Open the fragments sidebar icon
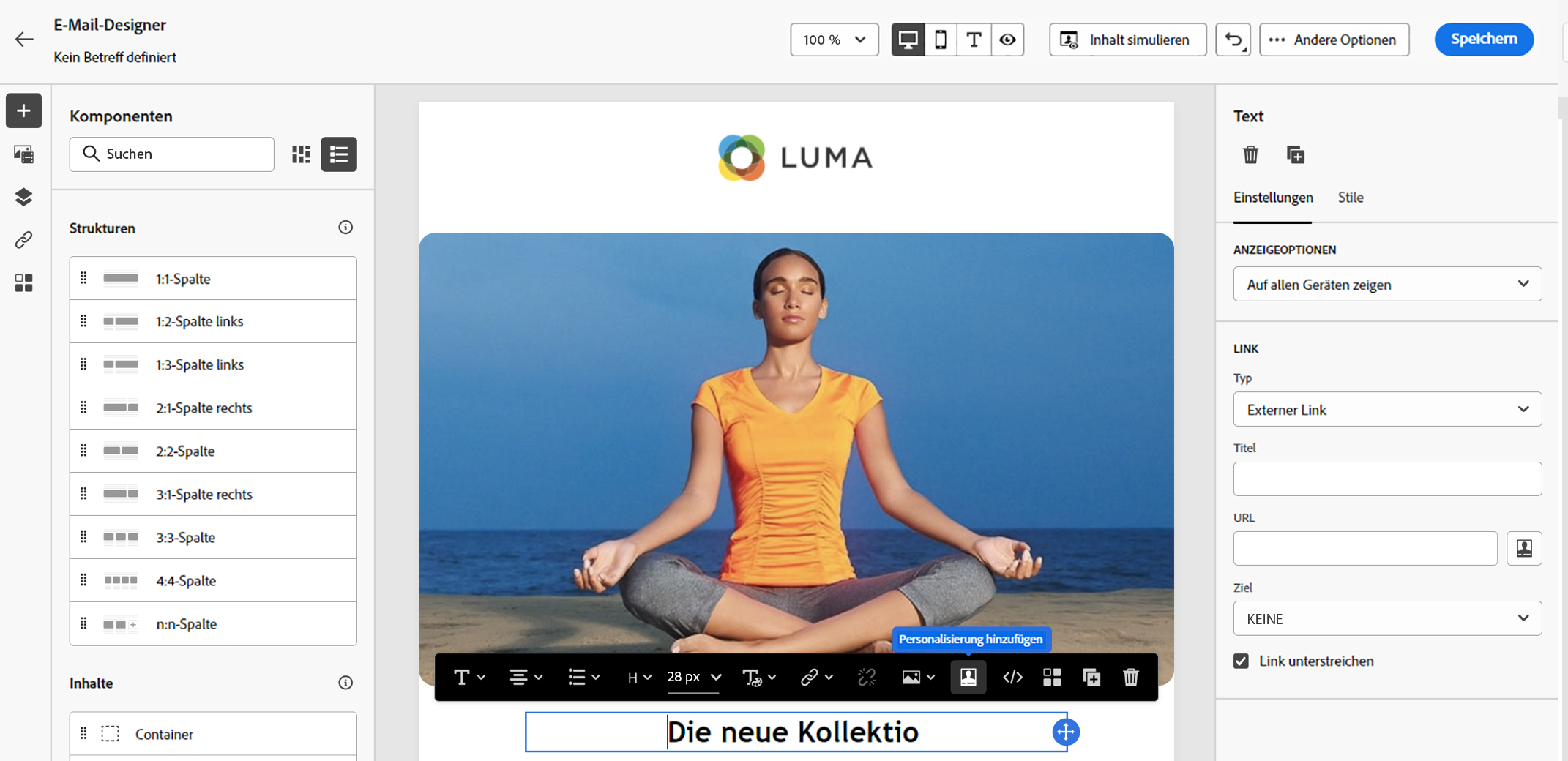The image size is (1568, 761). pos(23,283)
